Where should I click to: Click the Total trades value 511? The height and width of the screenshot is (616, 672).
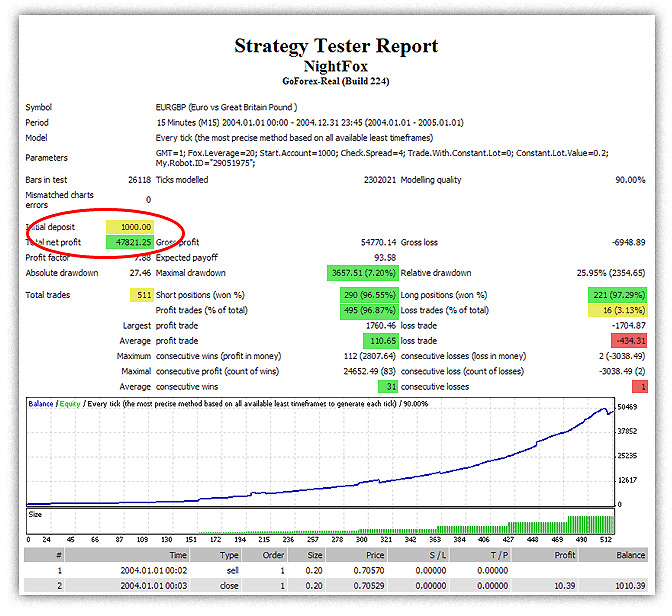point(142,295)
